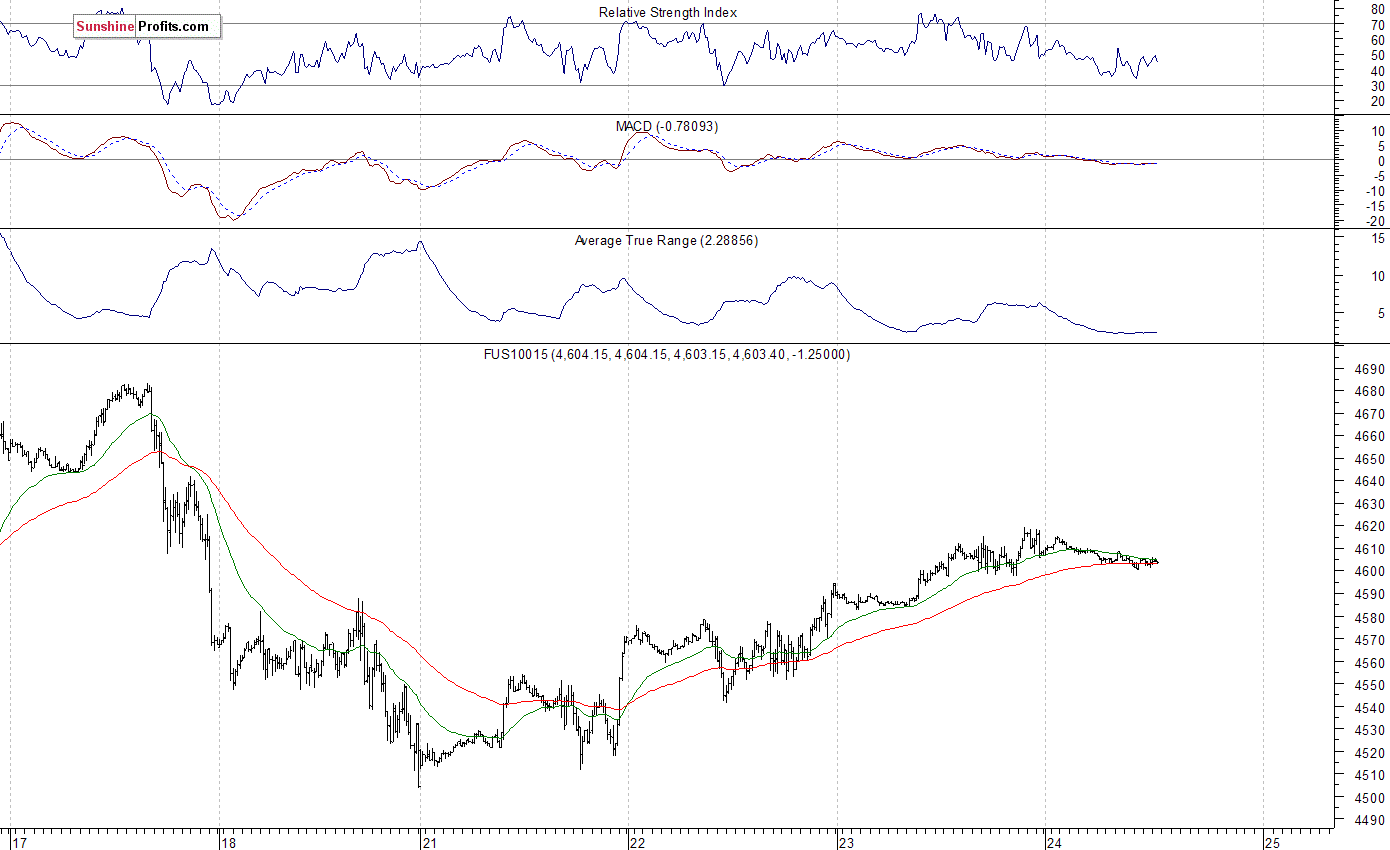Screen dimensions: 1390x850
Task: Click the 4620 price axis value
Action: click(x=1368, y=527)
